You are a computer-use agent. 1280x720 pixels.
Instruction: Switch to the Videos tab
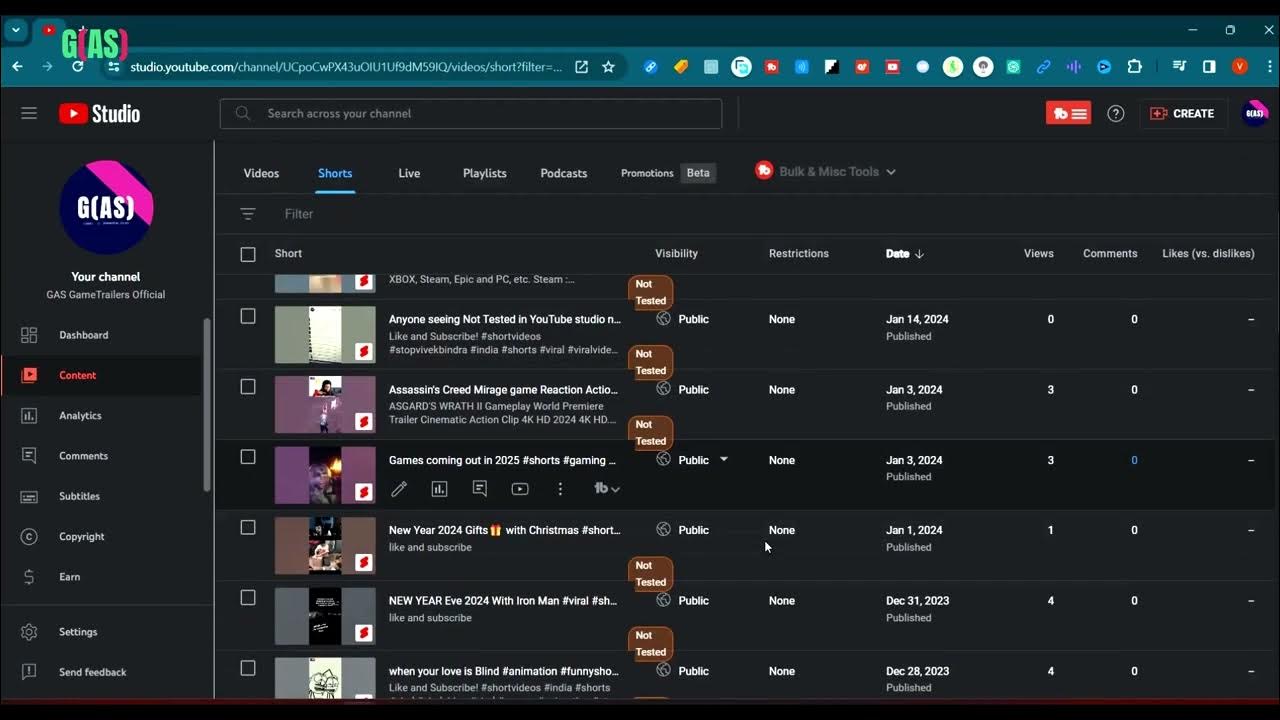[x=261, y=173]
